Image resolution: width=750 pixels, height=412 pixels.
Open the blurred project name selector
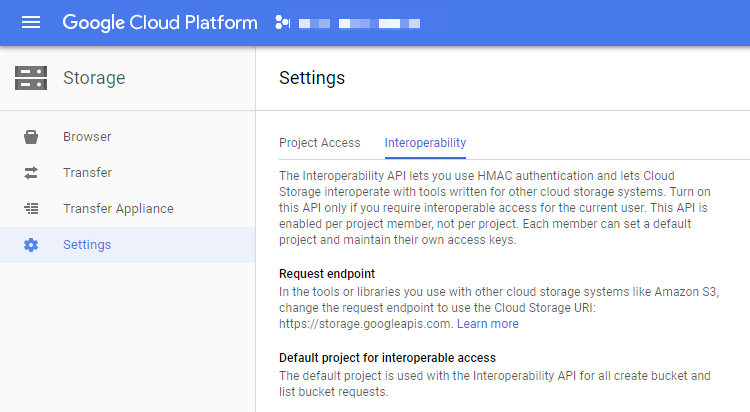(x=365, y=22)
